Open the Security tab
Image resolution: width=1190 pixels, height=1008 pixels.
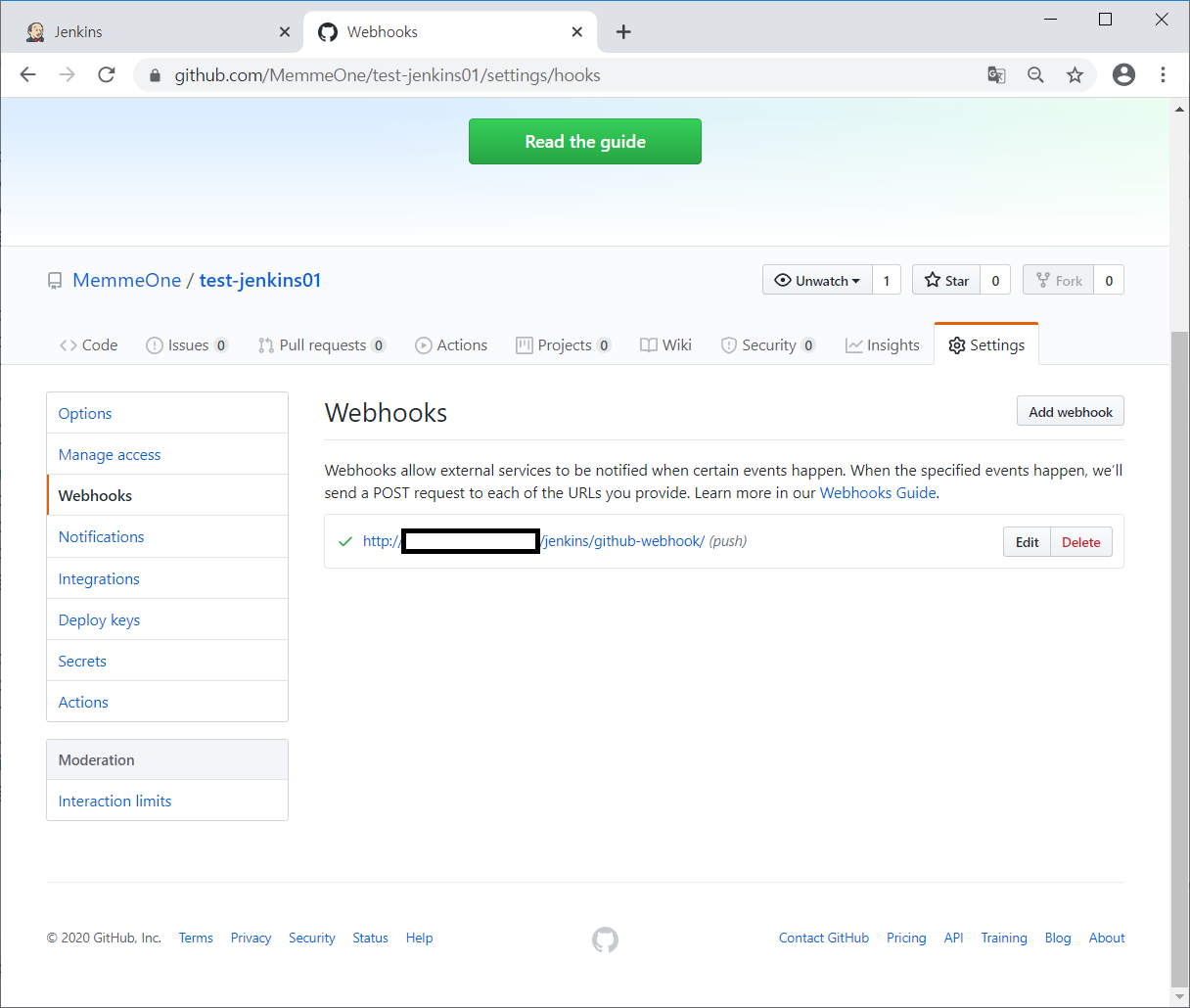click(x=768, y=345)
